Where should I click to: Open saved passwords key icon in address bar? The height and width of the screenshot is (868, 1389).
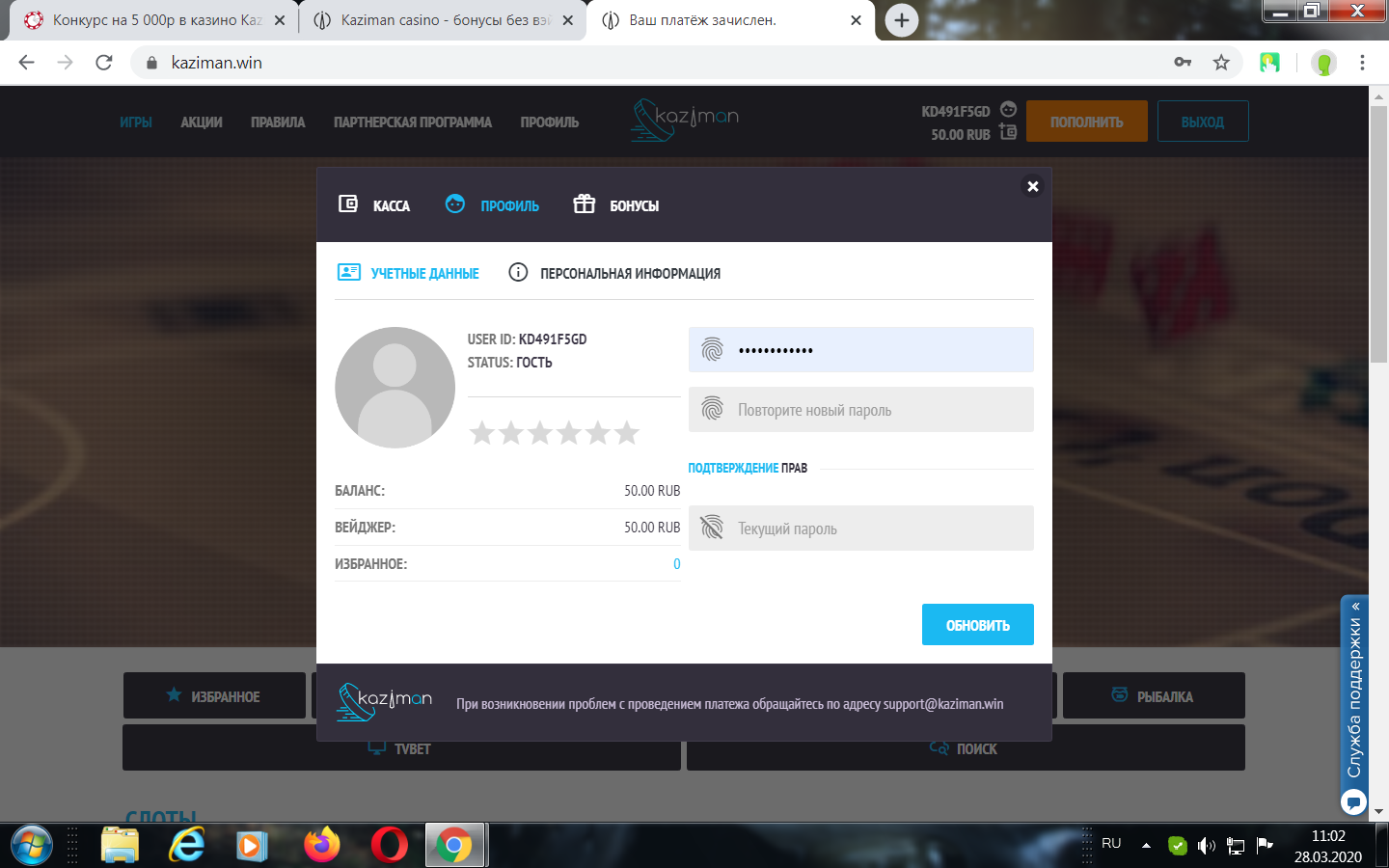1183,63
